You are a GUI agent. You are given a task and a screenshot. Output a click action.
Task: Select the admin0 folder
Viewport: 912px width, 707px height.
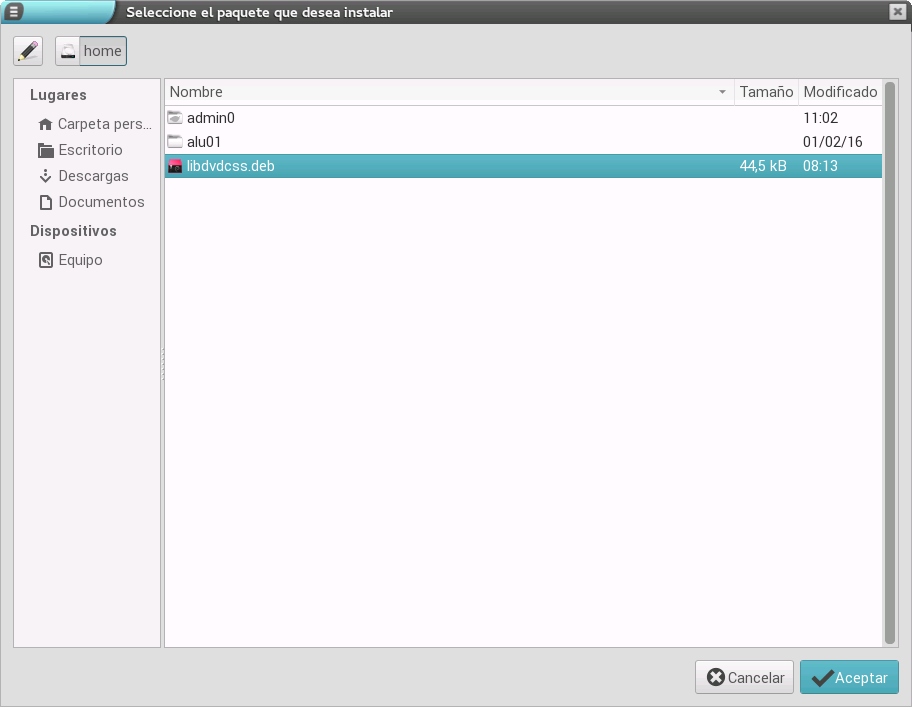click(210, 118)
